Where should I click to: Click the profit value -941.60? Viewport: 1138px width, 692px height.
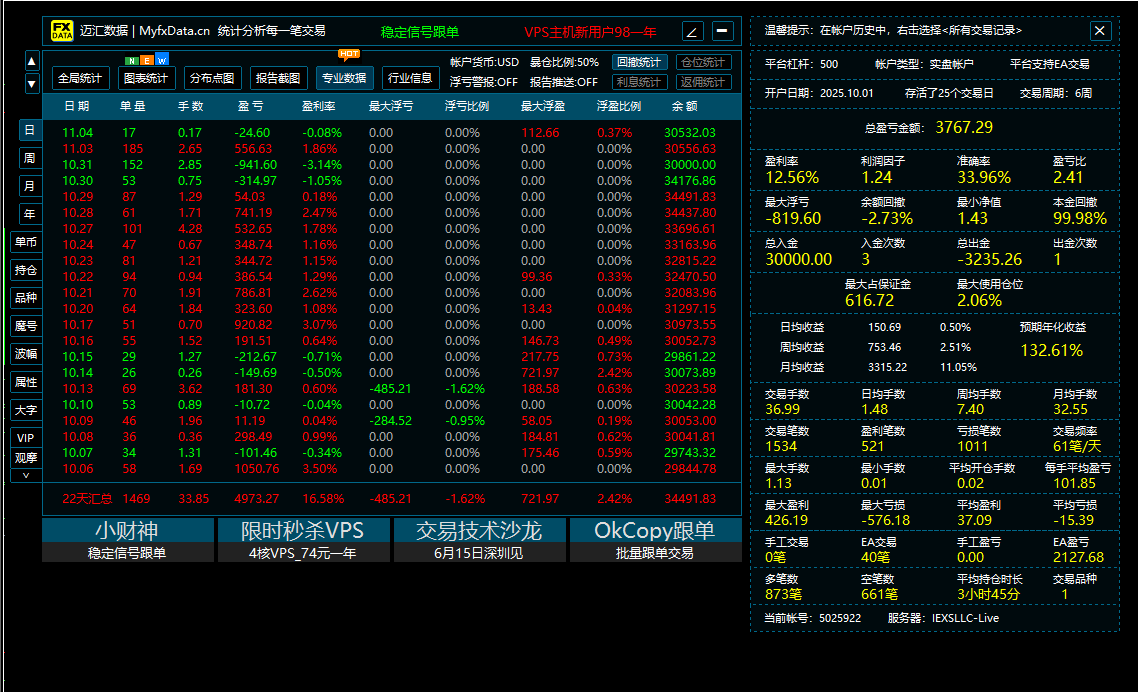coord(255,165)
